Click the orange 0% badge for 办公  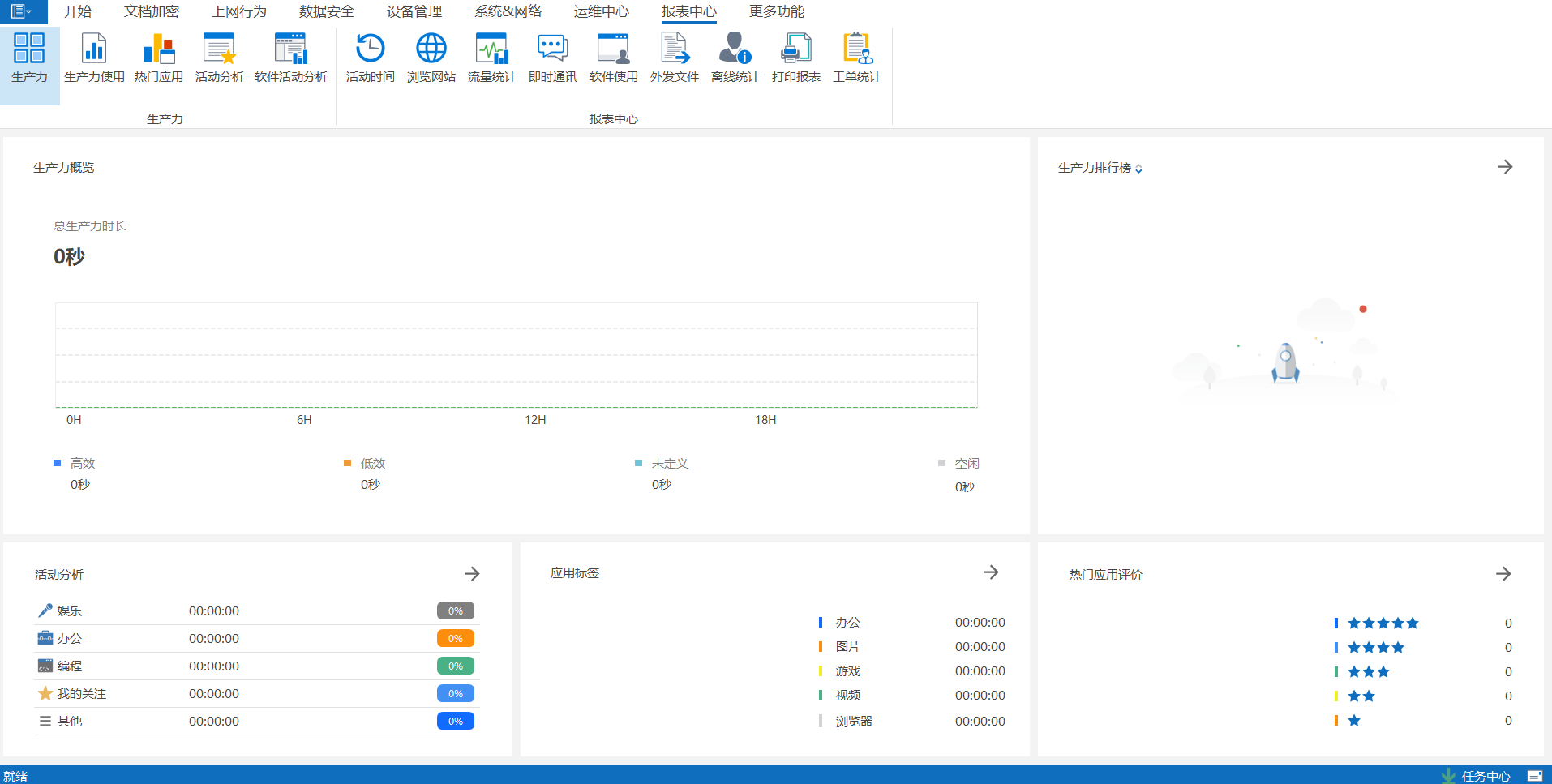pos(455,639)
